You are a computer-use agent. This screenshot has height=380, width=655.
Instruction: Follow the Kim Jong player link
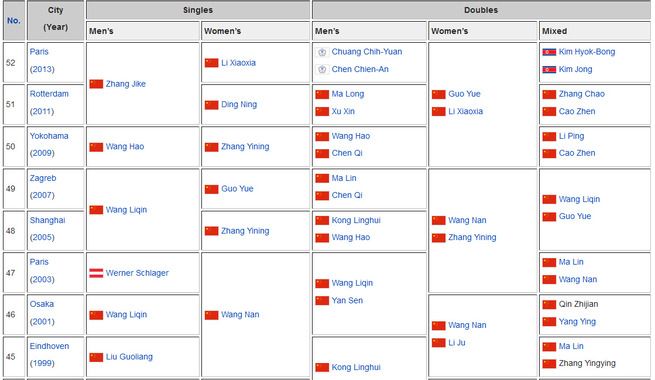click(x=576, y=69)
